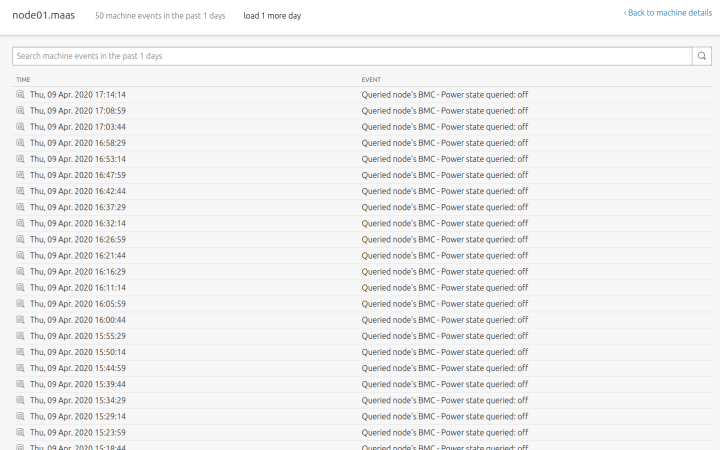Select timestamp Thu, 09 Apr. 2020 16:26:59
Viewport: 720px width, 450px height.
tap(78, 239)
